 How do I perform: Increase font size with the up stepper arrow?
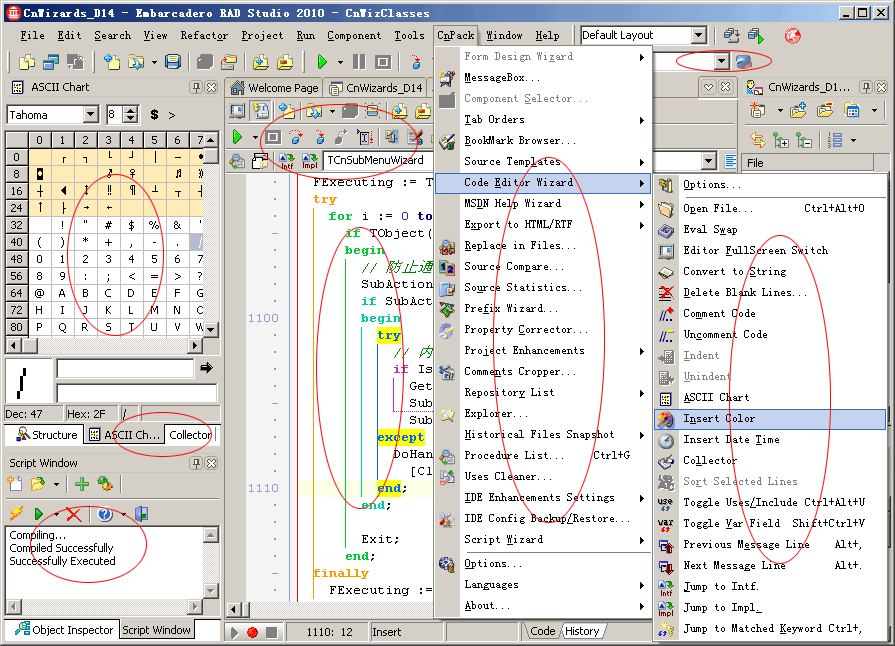(x=131, y=110)
